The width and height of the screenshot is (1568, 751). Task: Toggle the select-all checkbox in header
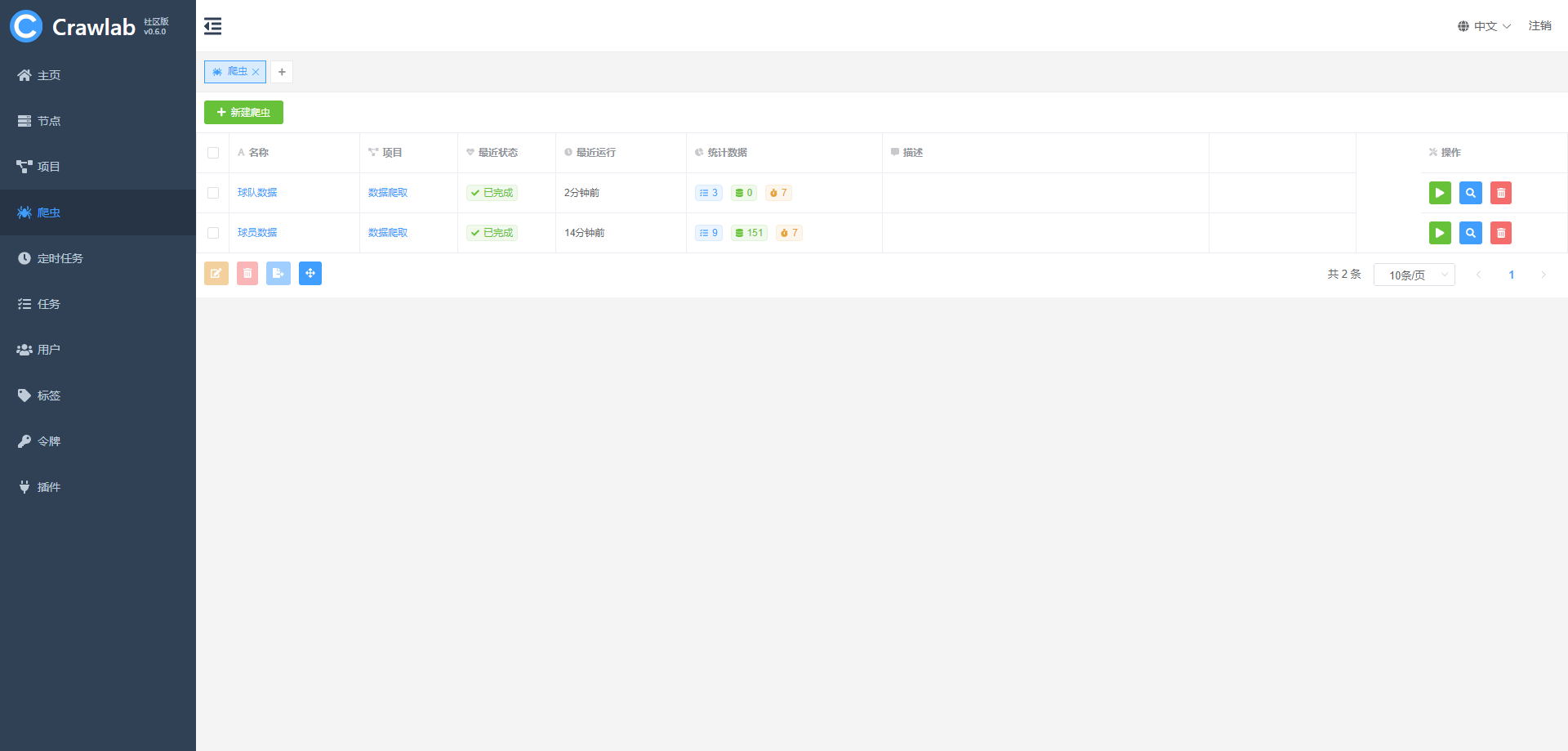tap(213, 153)
